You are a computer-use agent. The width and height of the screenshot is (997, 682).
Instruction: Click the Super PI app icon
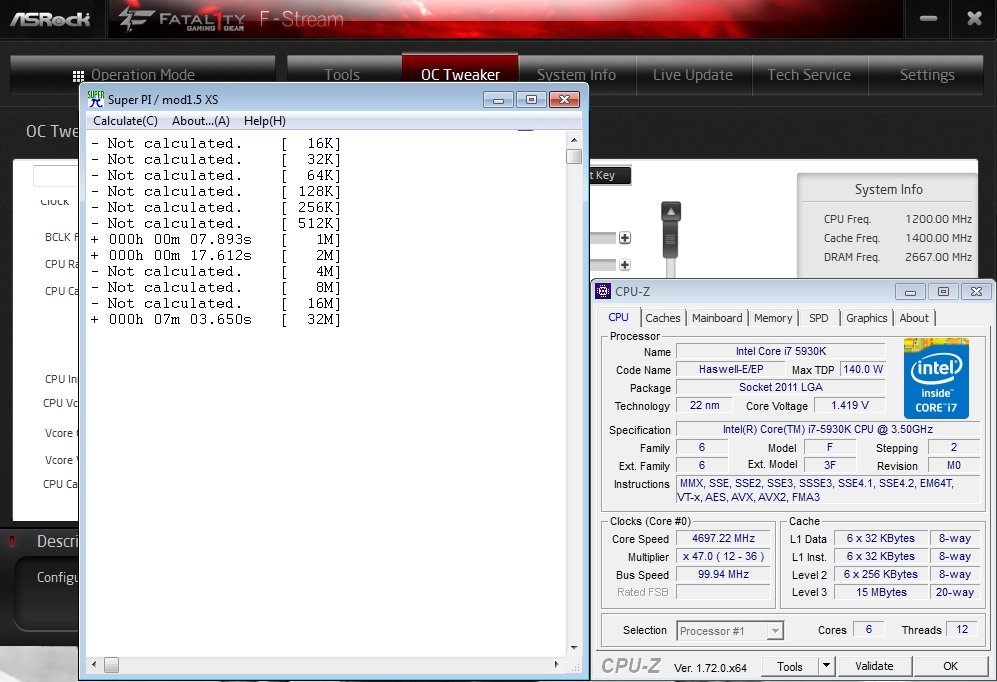(96, 99)
